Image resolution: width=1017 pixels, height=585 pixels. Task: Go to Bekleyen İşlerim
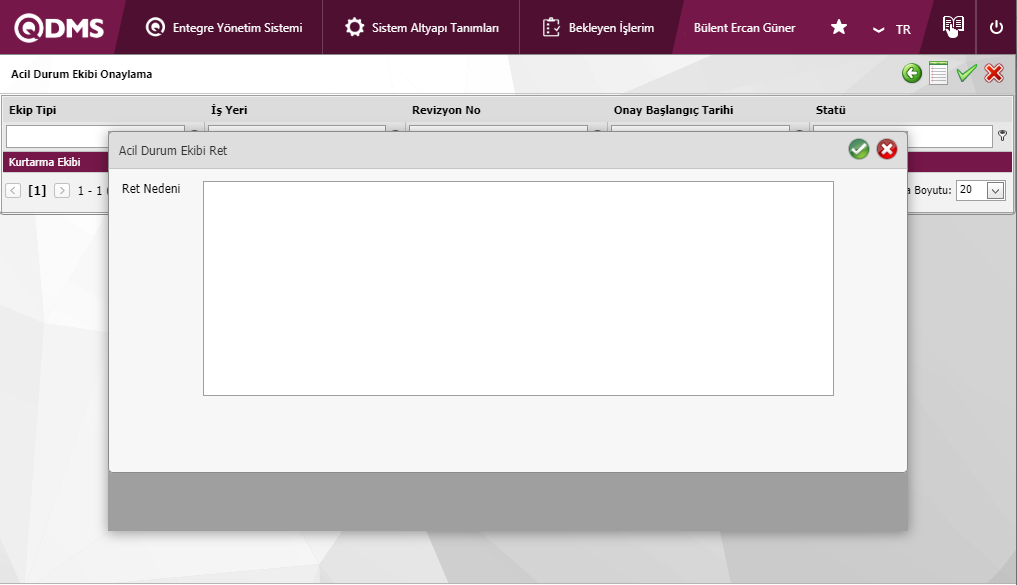[x=599, y=28]
